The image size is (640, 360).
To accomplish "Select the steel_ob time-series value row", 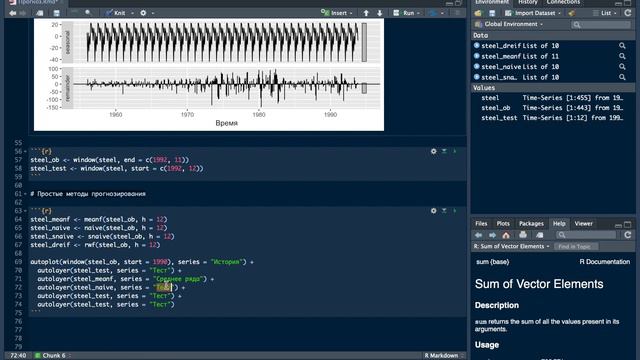I will pyautogui.click(x=553, y=108).
